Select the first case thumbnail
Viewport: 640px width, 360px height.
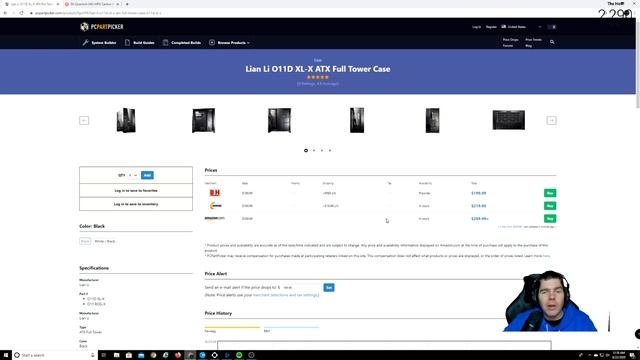click(126, 120)
